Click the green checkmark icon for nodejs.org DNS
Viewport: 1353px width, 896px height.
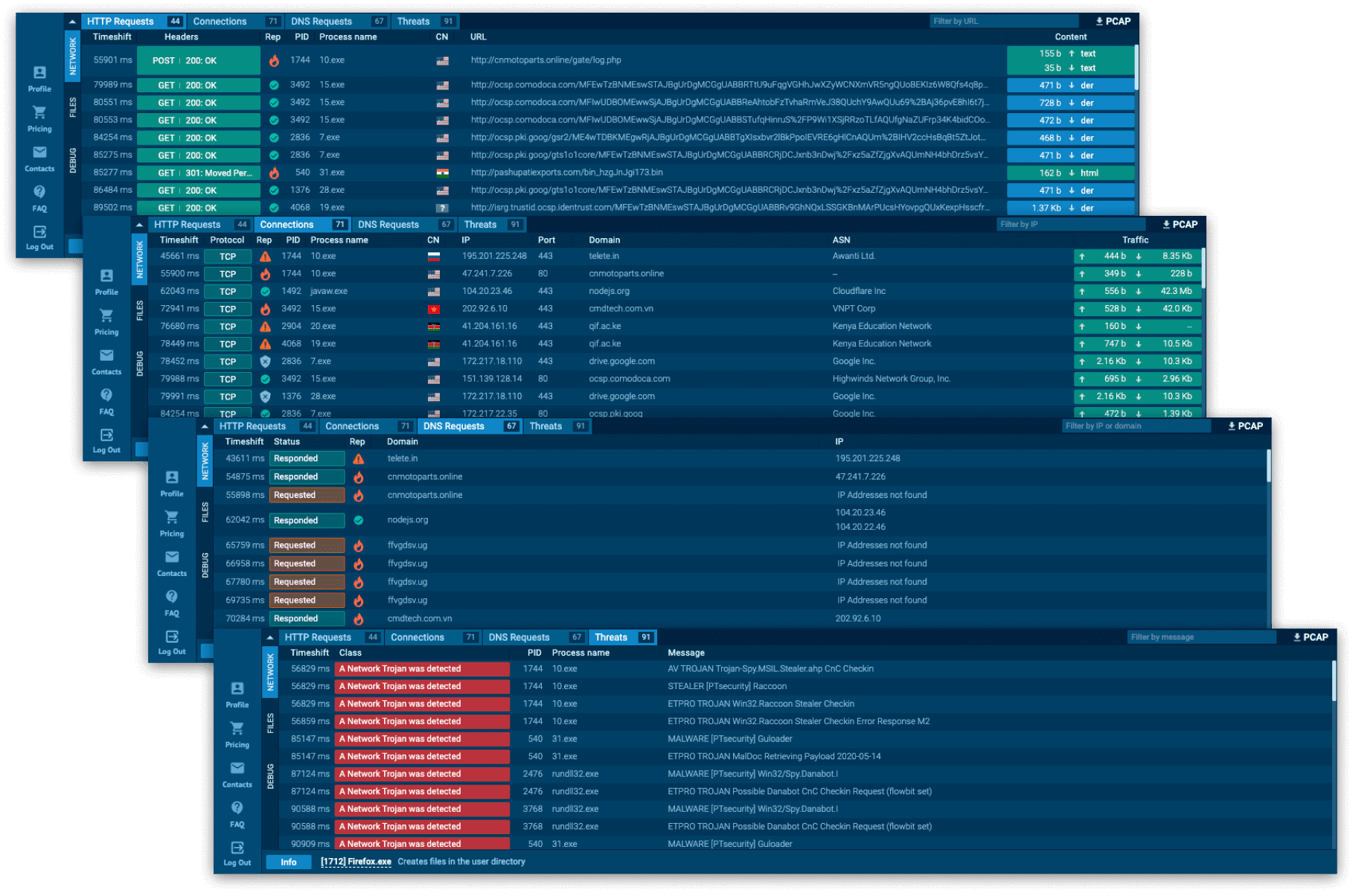[x=358, y=520]
